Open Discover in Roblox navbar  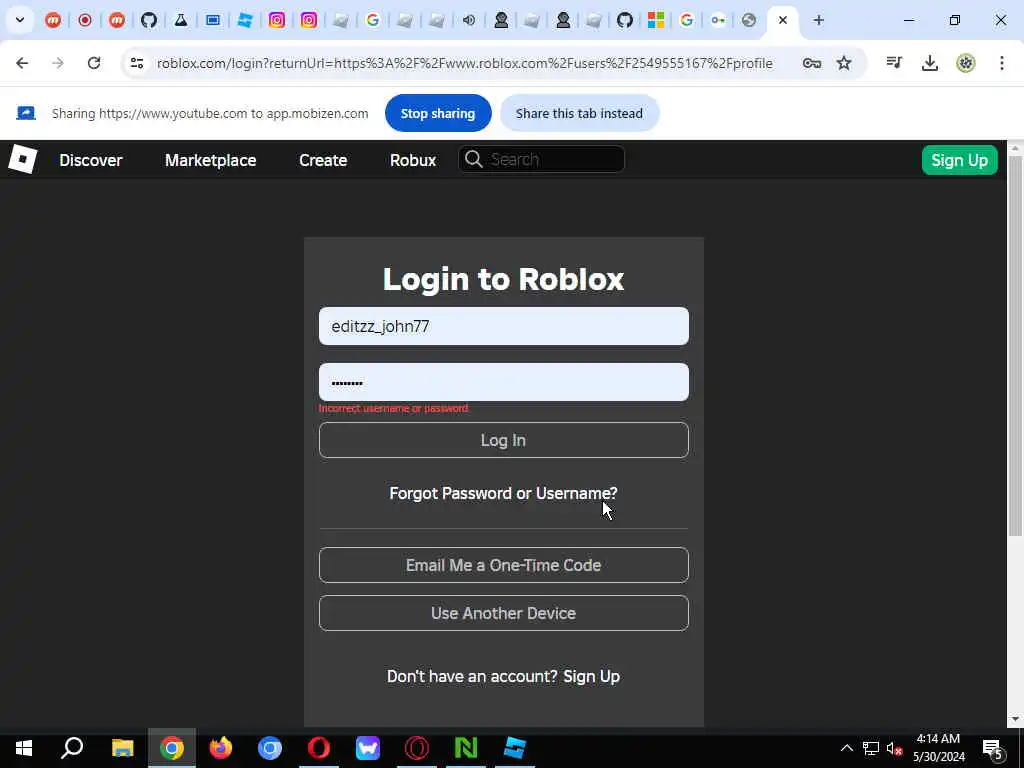tap(91, 160)
